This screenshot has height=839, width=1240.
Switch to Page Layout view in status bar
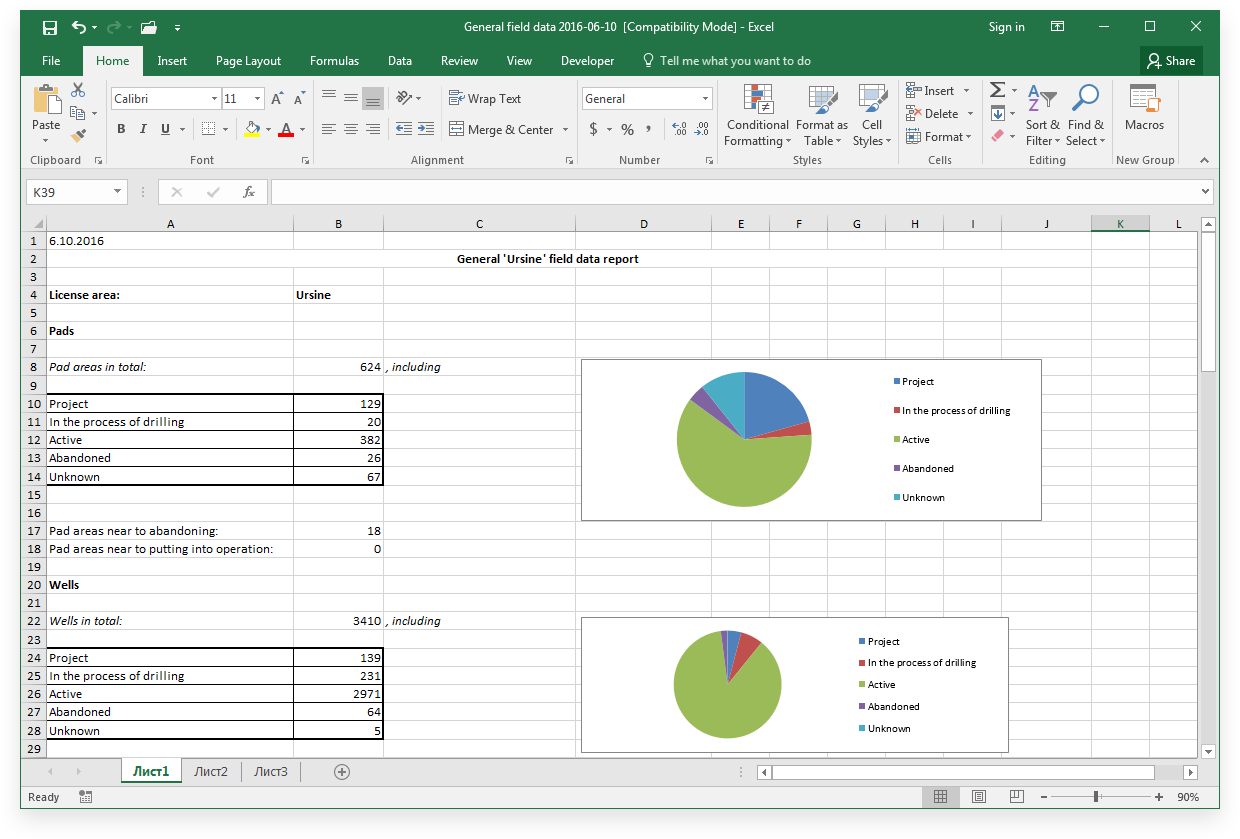(979, 797)
